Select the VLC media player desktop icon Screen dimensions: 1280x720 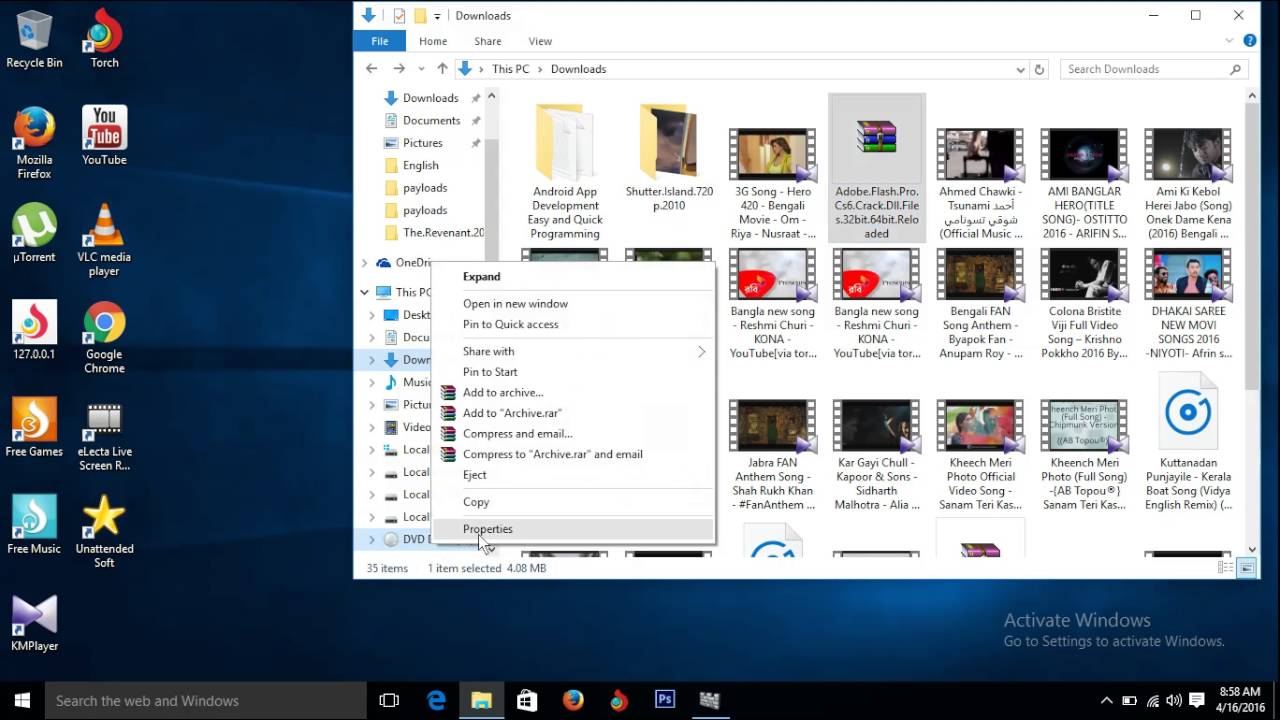(104, 240)
